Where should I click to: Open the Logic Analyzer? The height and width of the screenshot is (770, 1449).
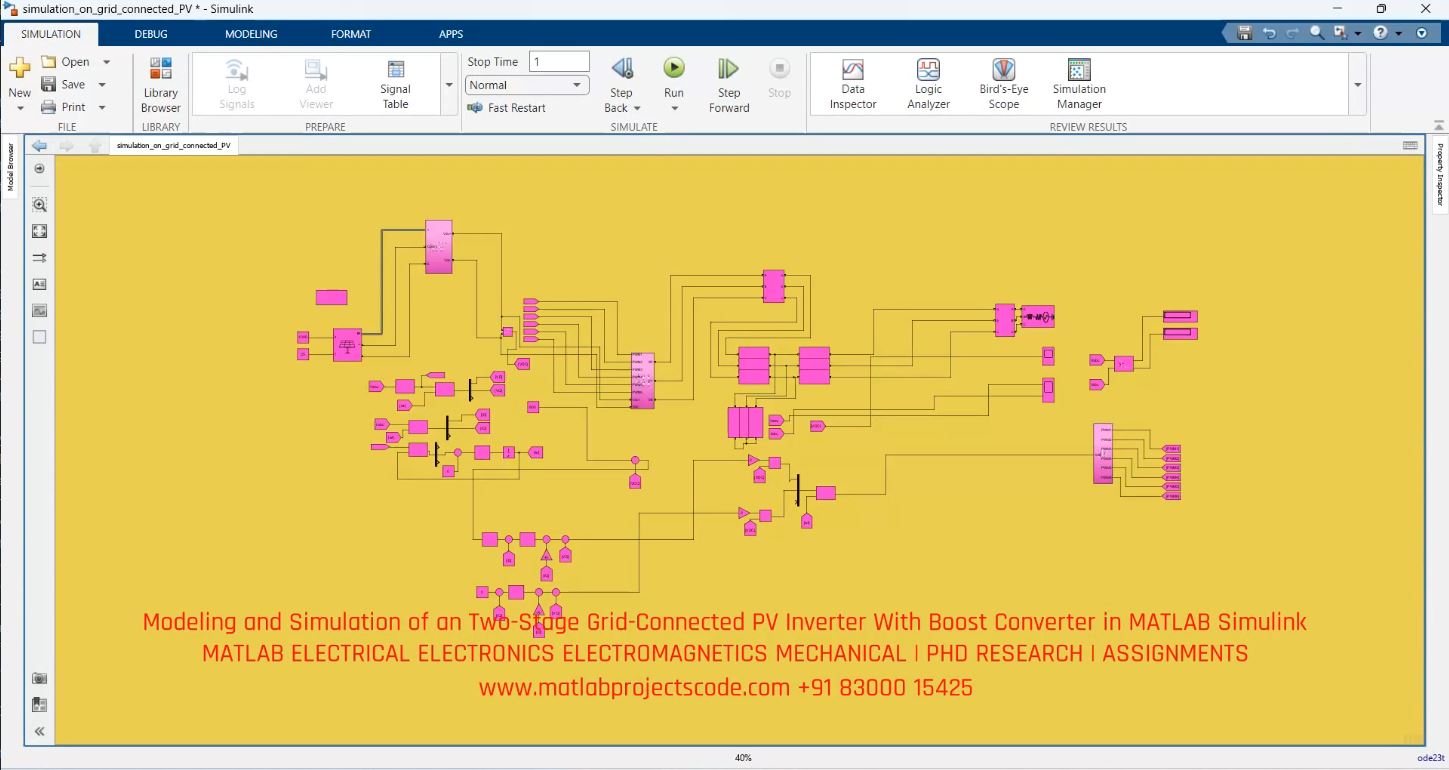pos(927,83)
